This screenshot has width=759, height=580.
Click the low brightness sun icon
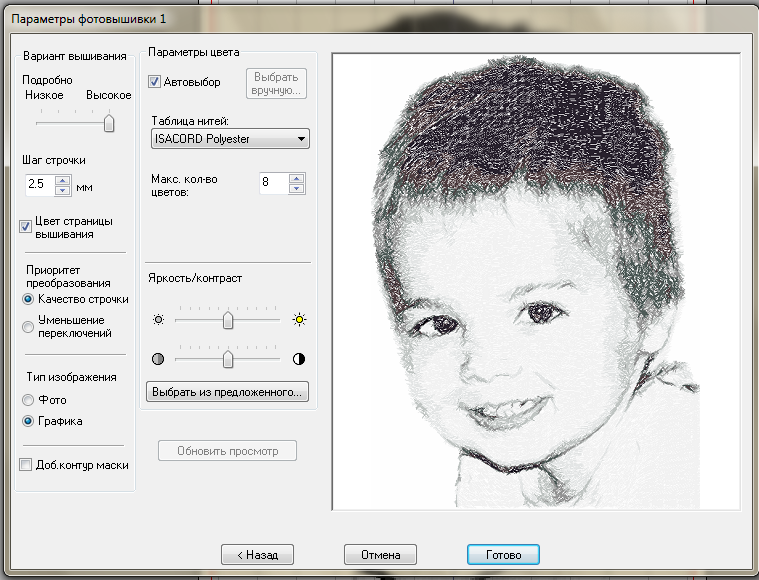(157, 320)
